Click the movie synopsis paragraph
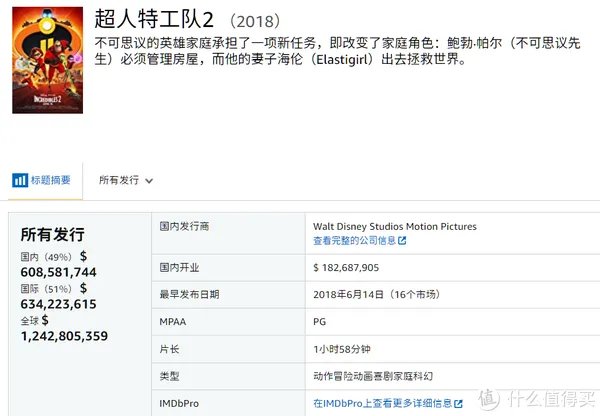 pyautogui.click(x=337, y=51)
